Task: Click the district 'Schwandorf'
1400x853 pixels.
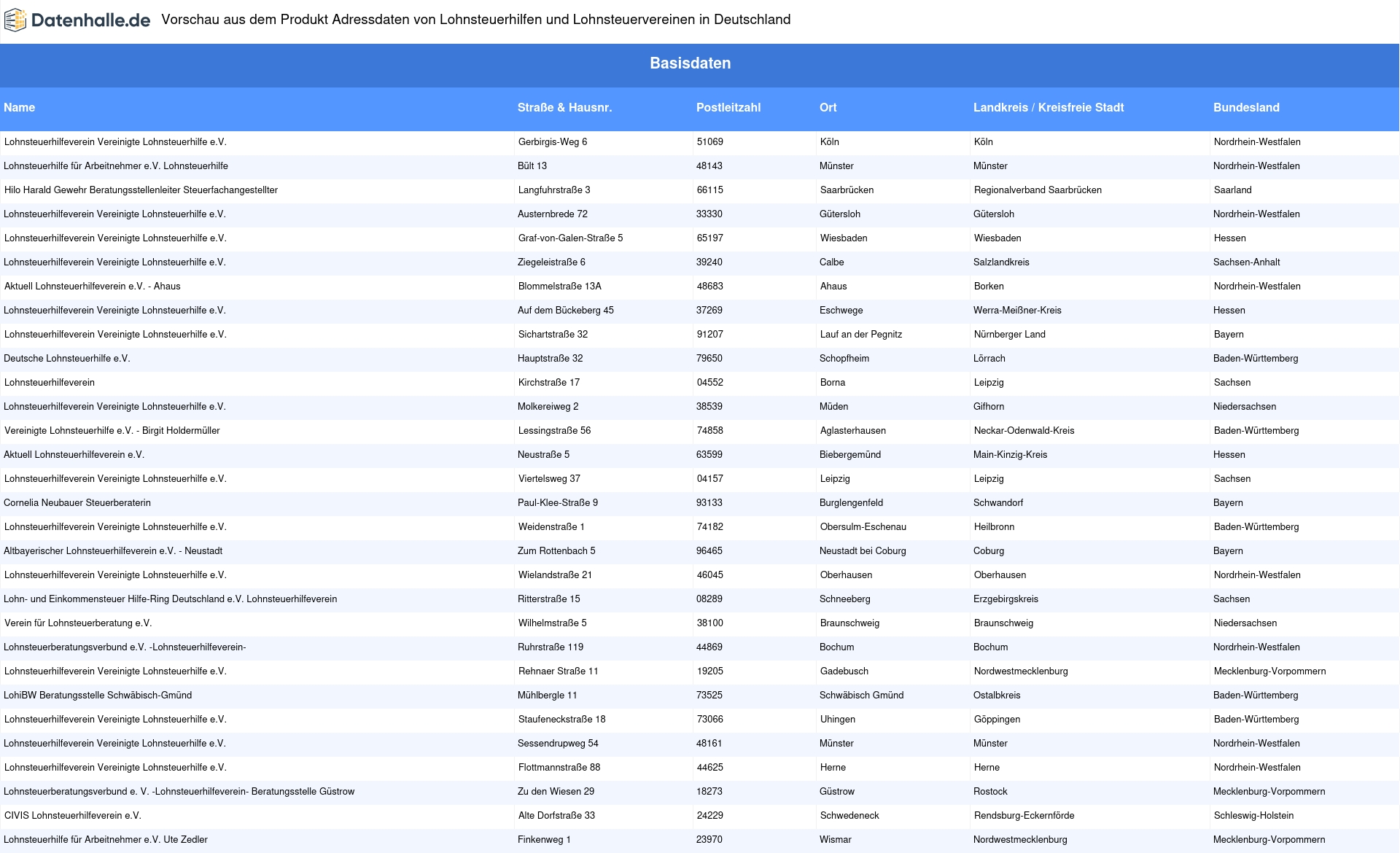Action: click(x=998, y=502)
